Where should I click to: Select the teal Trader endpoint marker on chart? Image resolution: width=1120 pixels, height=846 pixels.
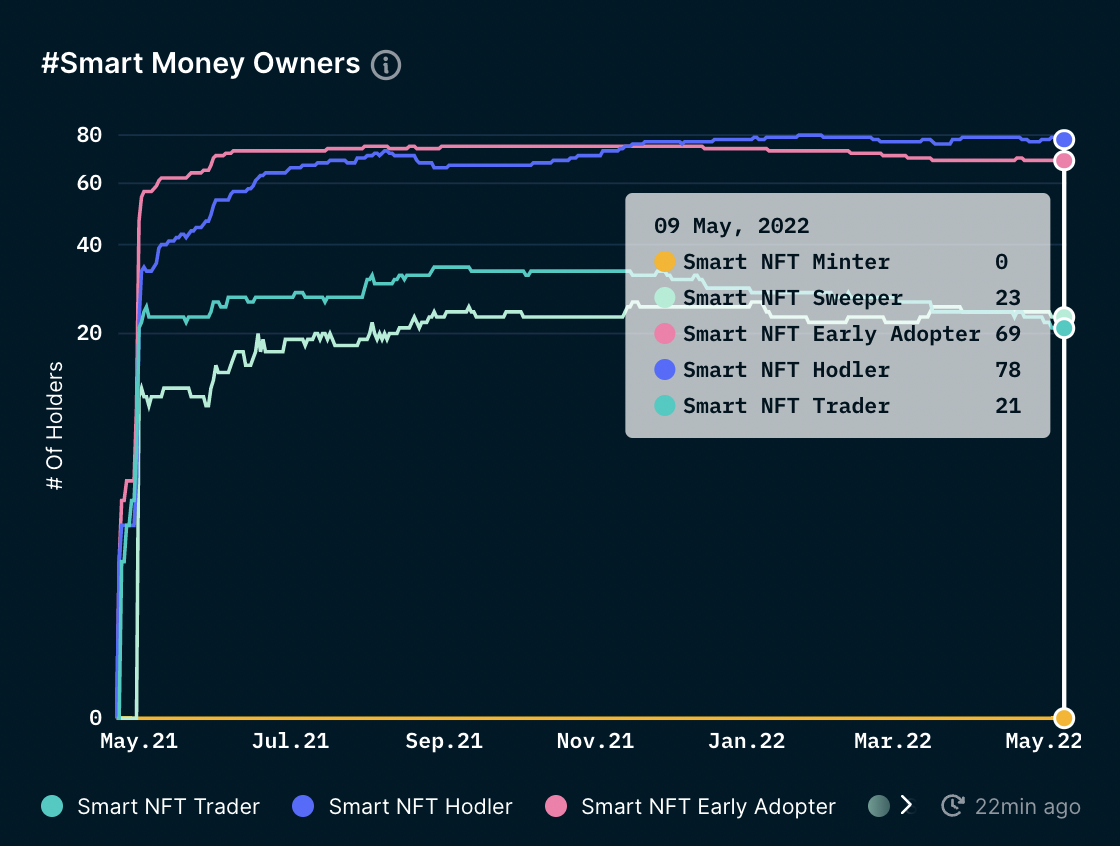pos(1064,328)
